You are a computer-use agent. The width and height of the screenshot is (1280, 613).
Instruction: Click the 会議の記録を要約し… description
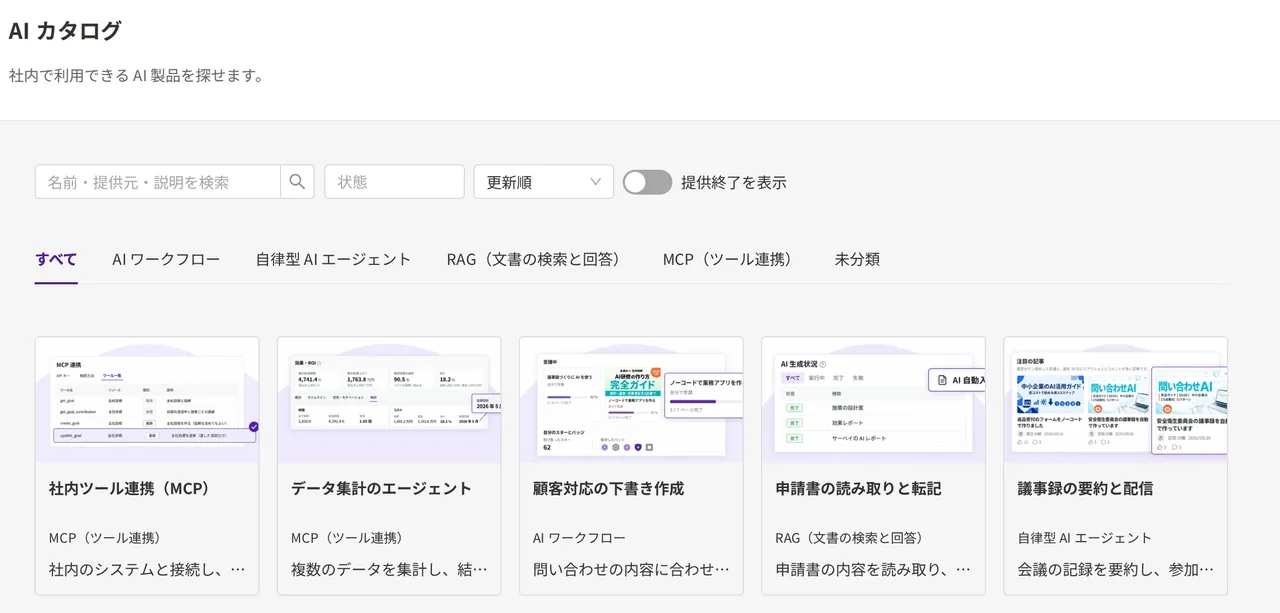(1115, 569)
